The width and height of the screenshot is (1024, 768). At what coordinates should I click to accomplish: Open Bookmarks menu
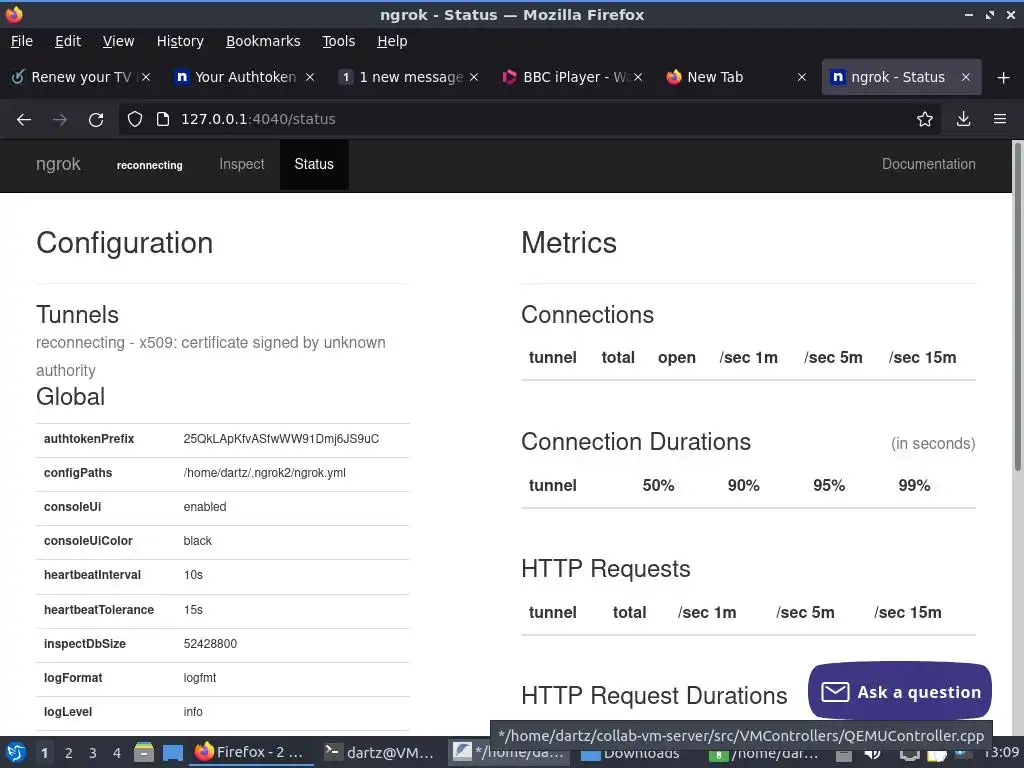(x=263, y=41)
